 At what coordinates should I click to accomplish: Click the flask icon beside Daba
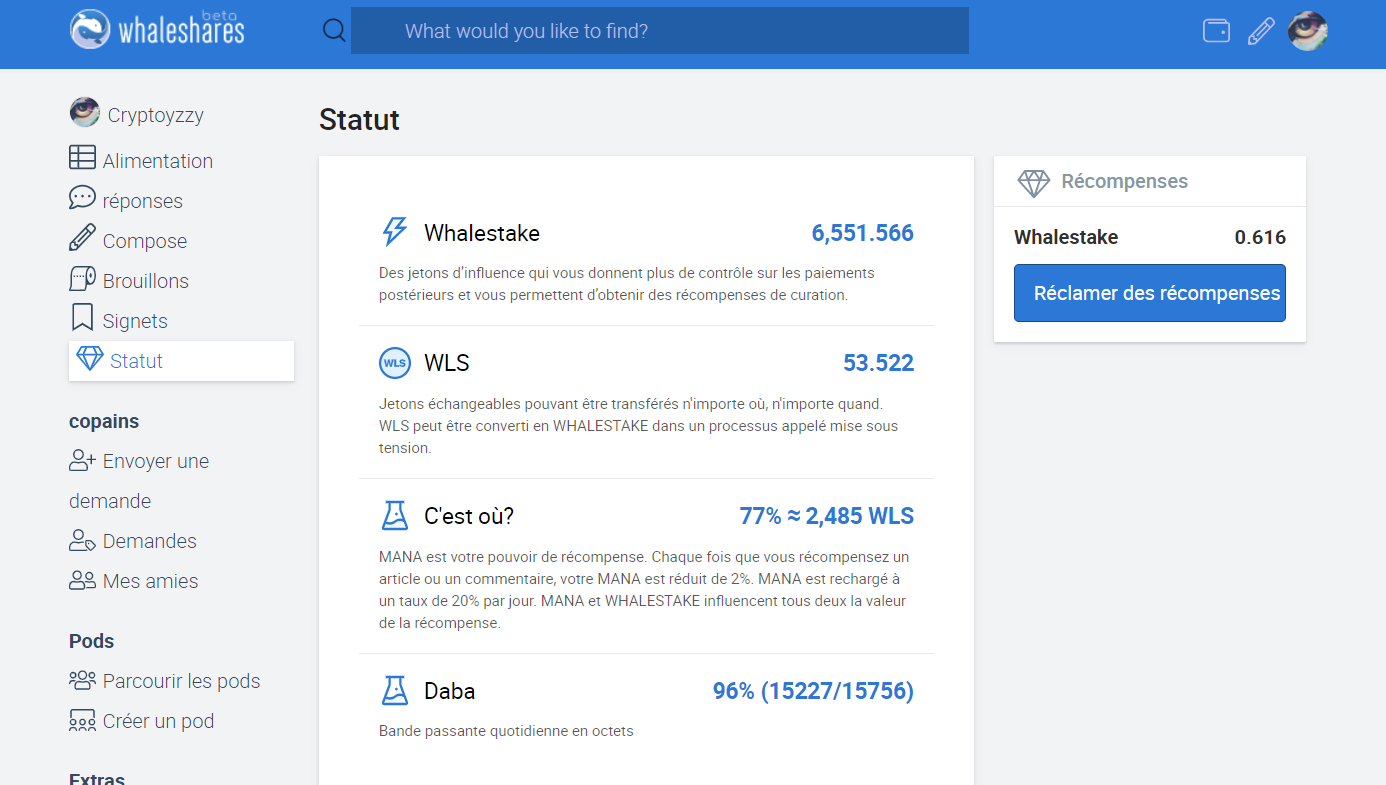click(x=395, y=690)
